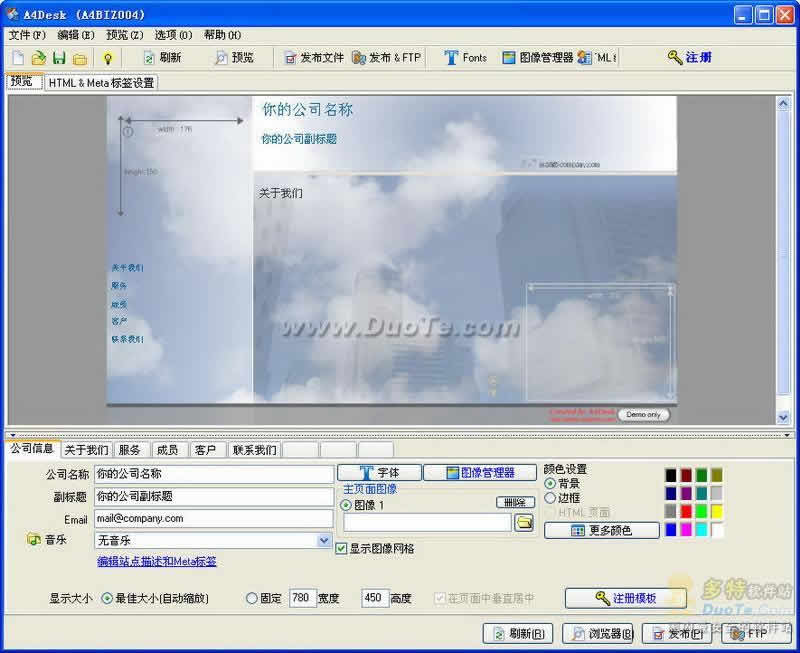Click the 宽度 field showing 780
The image size is (800, 653).
pyautogui.click(x=303, y=598)
